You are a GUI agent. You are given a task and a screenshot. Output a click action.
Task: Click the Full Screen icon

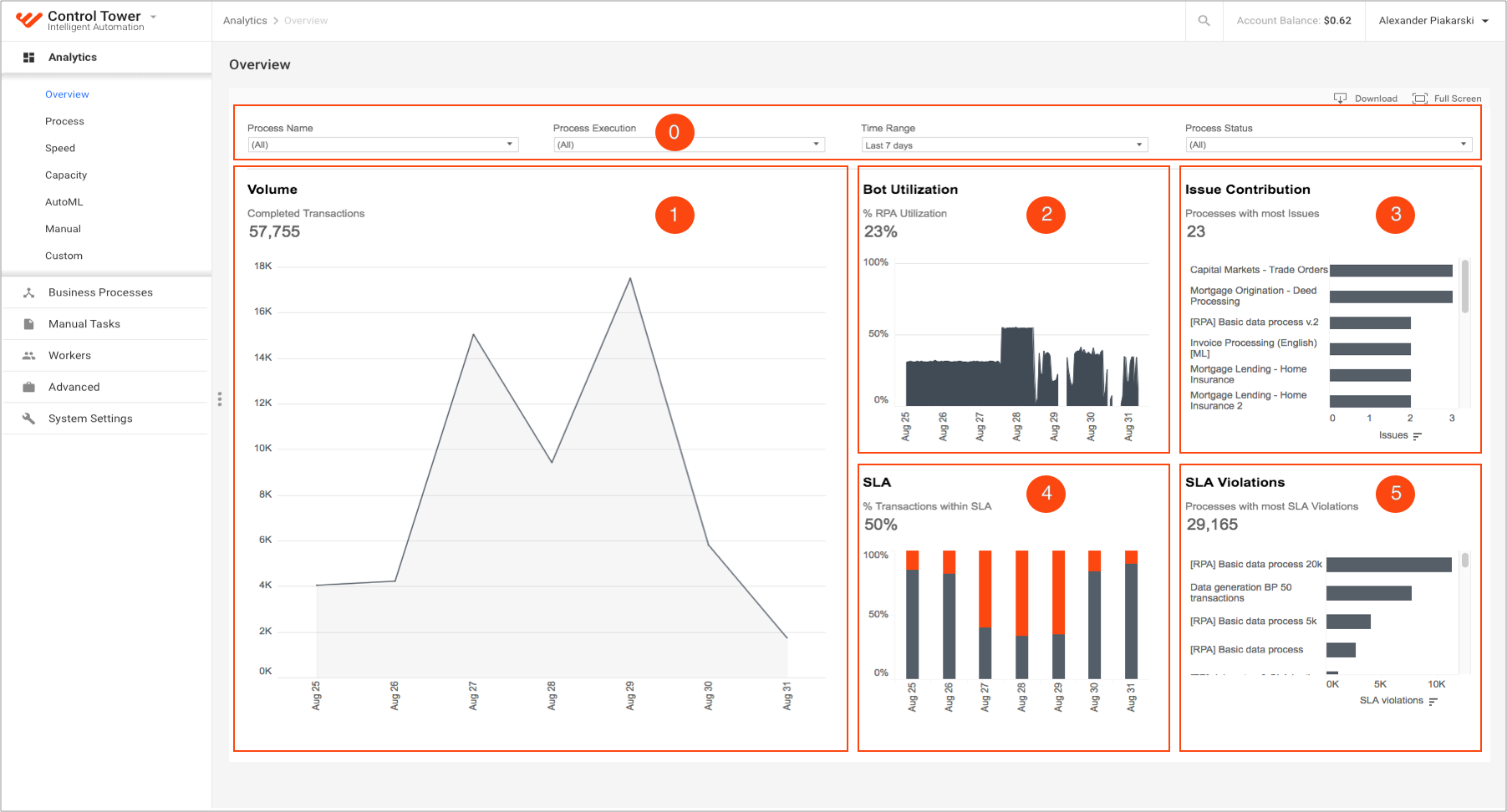point(1419,99)
